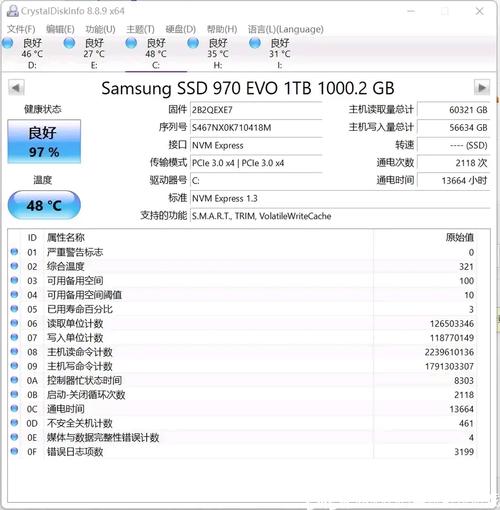Click power on hours value 13664 小时
Viewport: 500px width, 510px height.
(x=454, y=181)
